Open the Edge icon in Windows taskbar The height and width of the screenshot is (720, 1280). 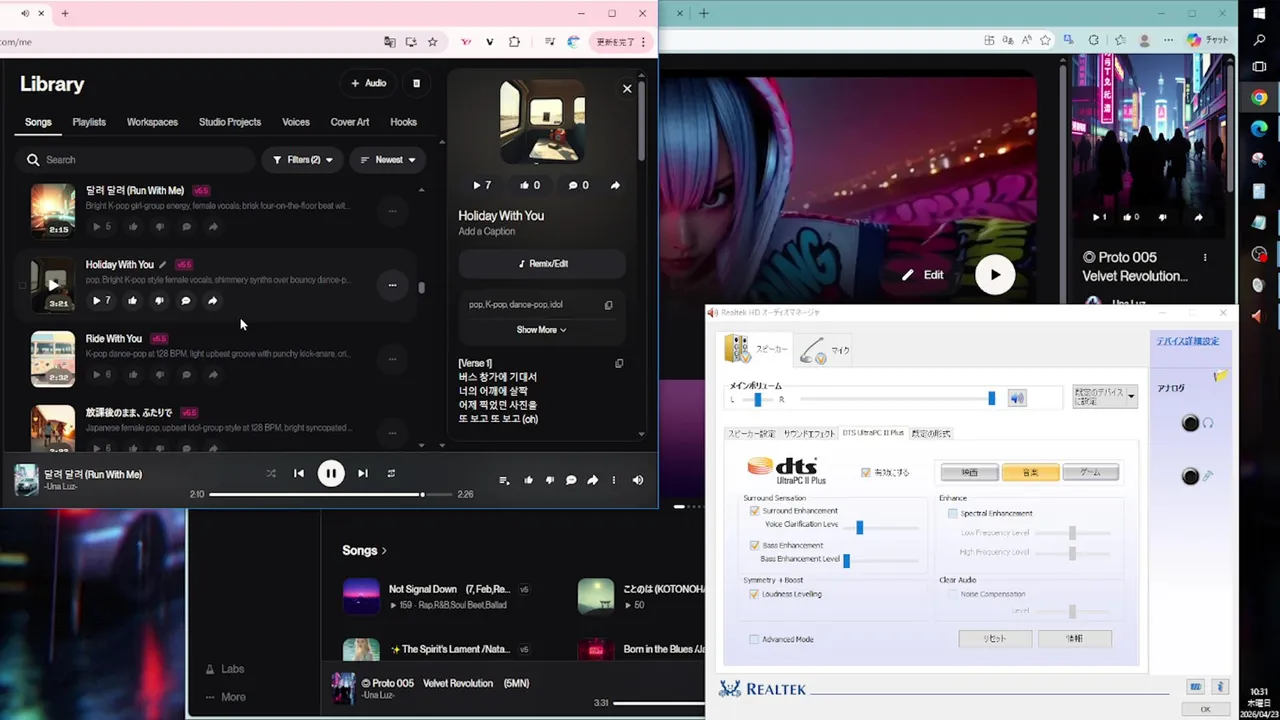(1259, 128)
